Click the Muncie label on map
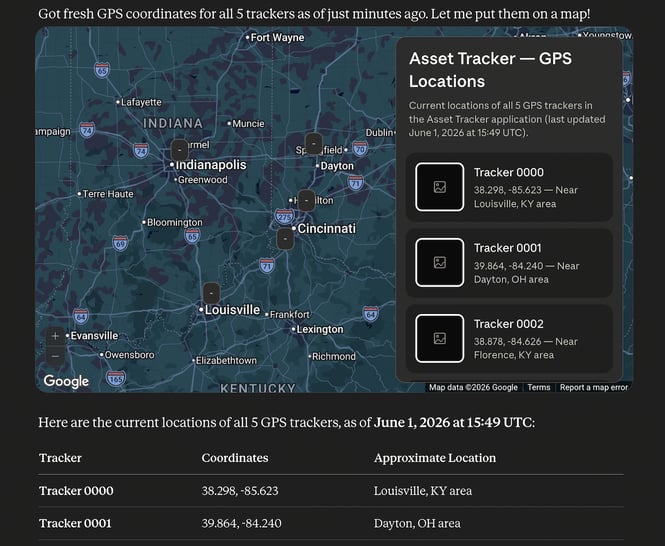This screenshot has width=665, height=546. coord(248,124)
